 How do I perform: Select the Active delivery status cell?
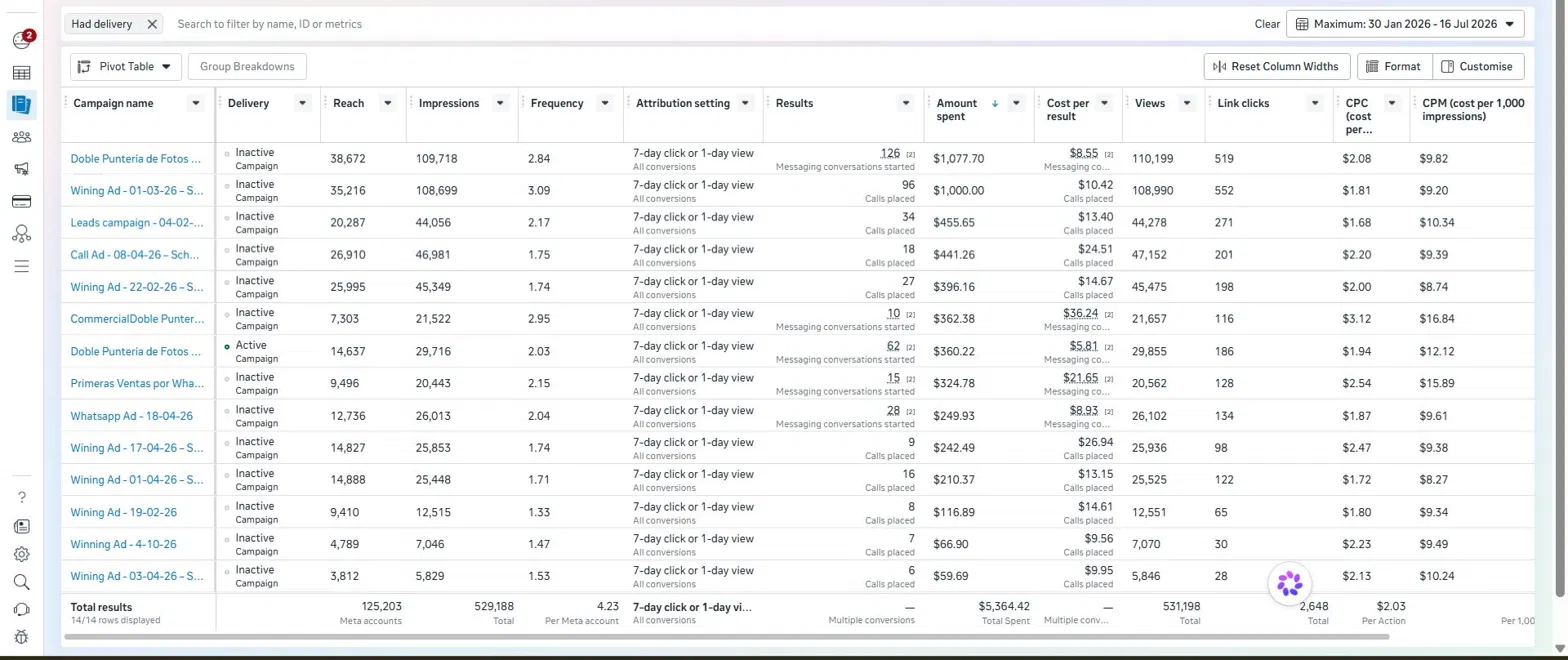point(267,351)
